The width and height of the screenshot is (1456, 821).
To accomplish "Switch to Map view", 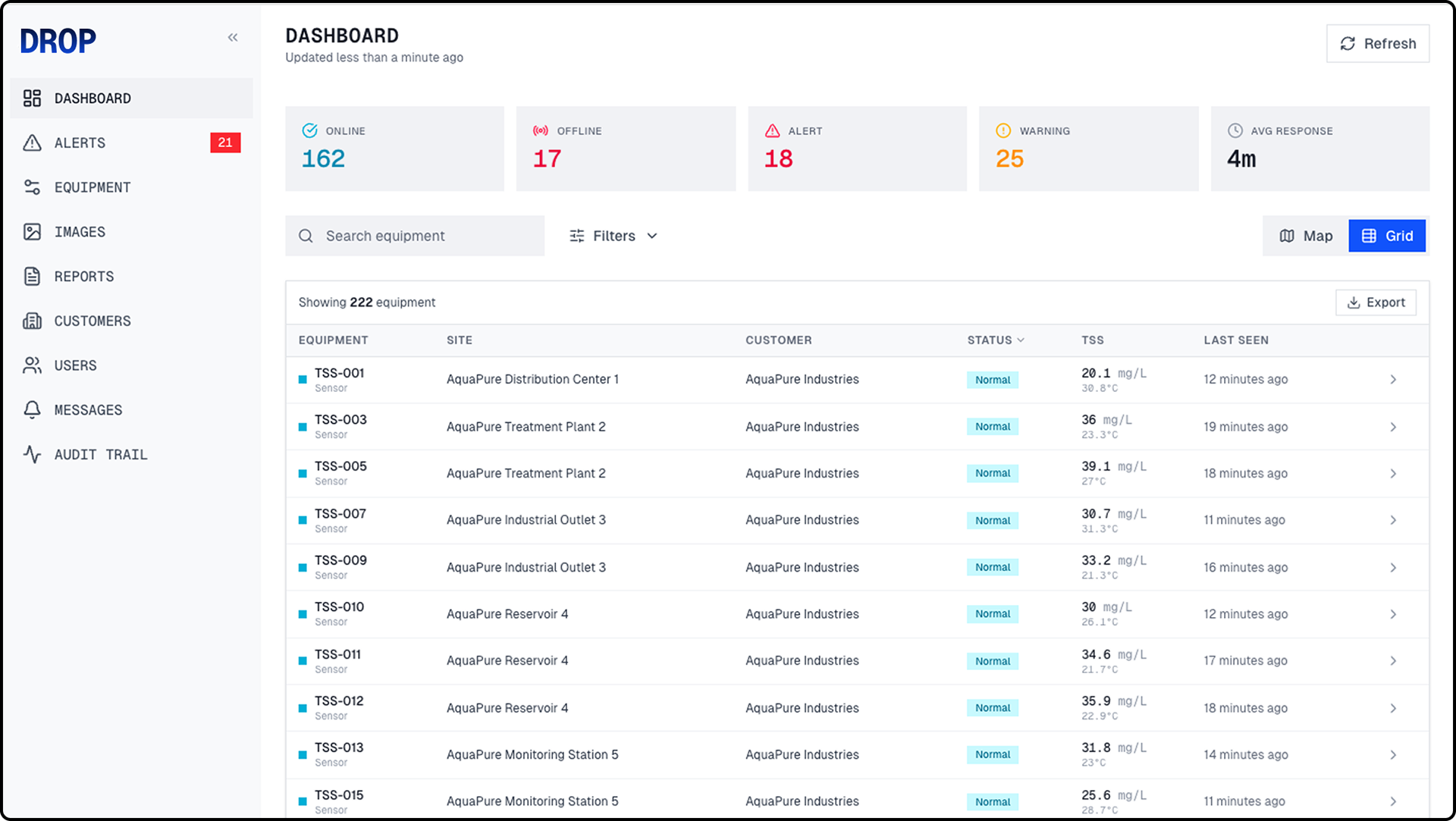I will click(x=1306, y=236).
